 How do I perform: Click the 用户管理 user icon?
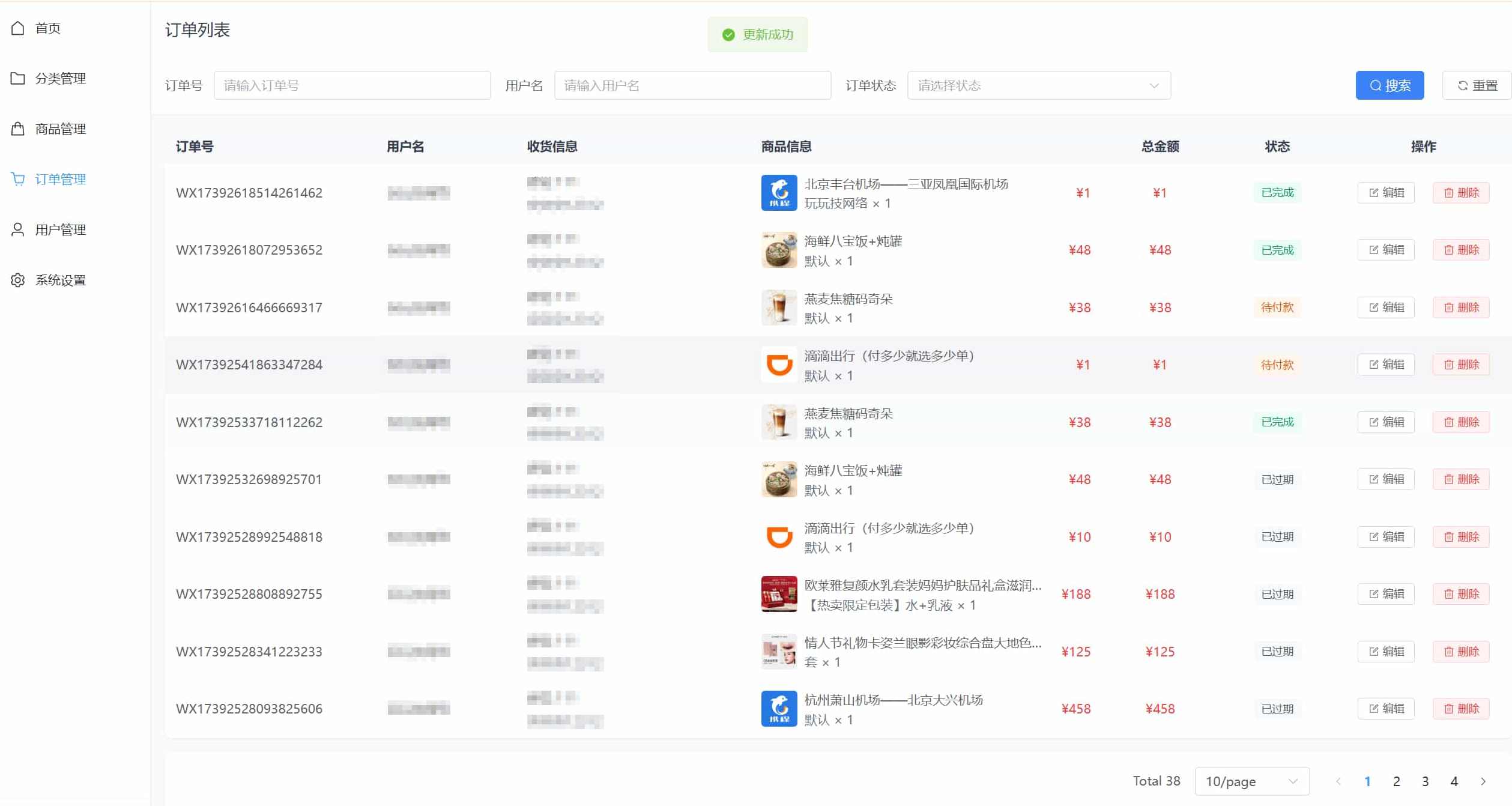click(17, 229)
